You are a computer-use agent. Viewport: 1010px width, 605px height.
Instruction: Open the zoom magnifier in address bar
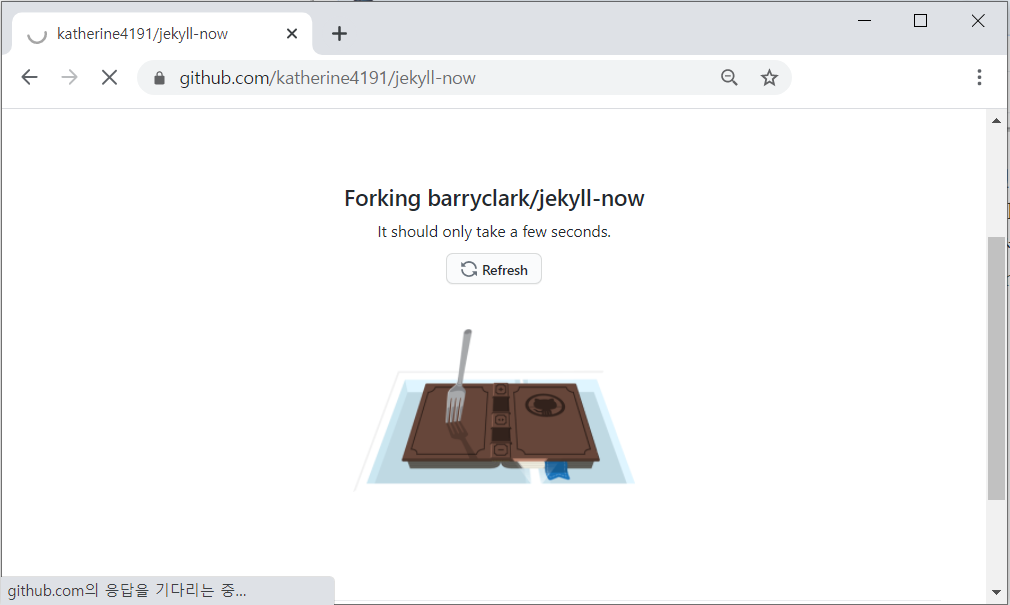pyautogui.click(x=729, y=78)
